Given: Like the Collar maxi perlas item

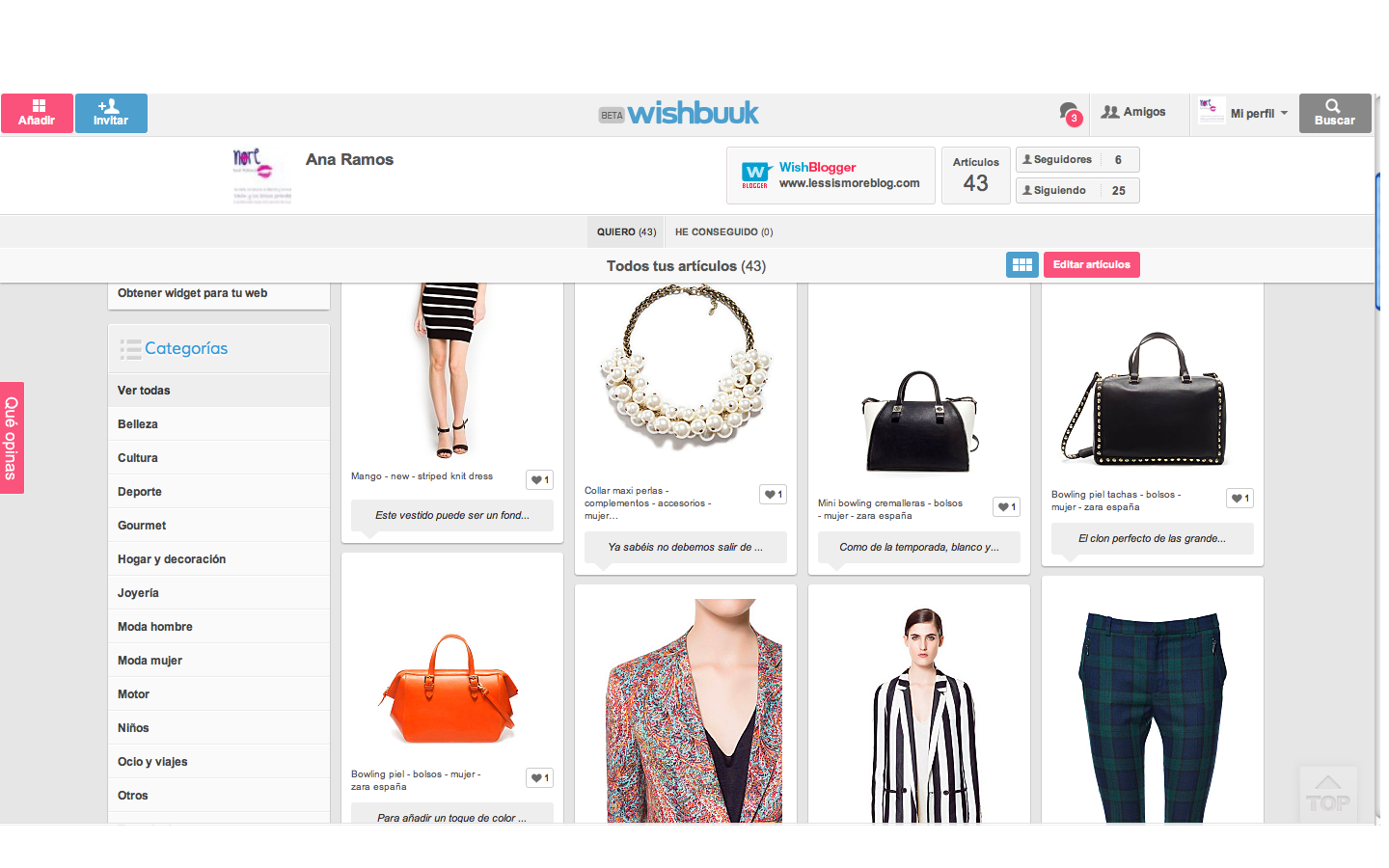Looking at the screenshot, I should pyautogui.click(x=773, y=494).
